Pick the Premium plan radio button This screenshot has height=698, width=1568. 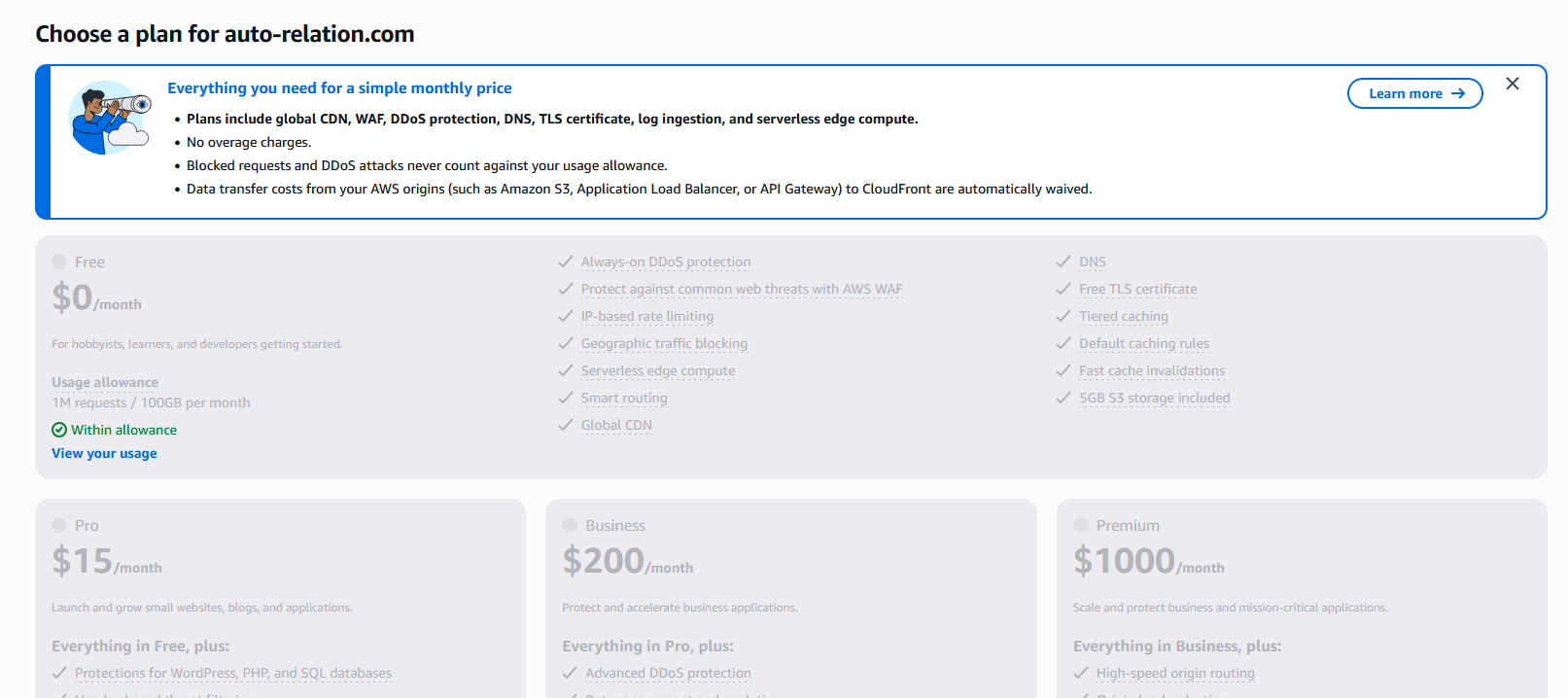point(1081,525)
